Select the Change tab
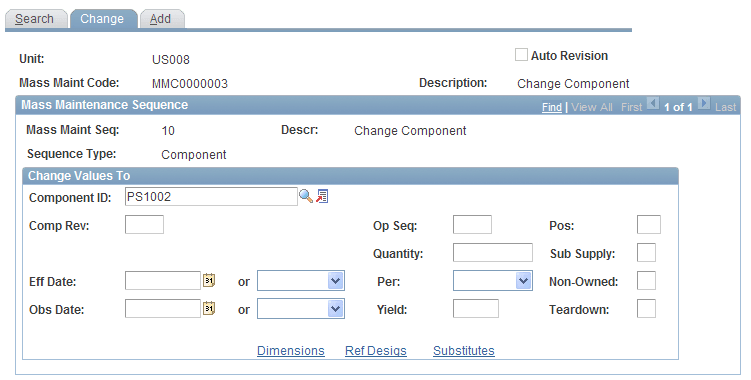 tap(103, 19)
